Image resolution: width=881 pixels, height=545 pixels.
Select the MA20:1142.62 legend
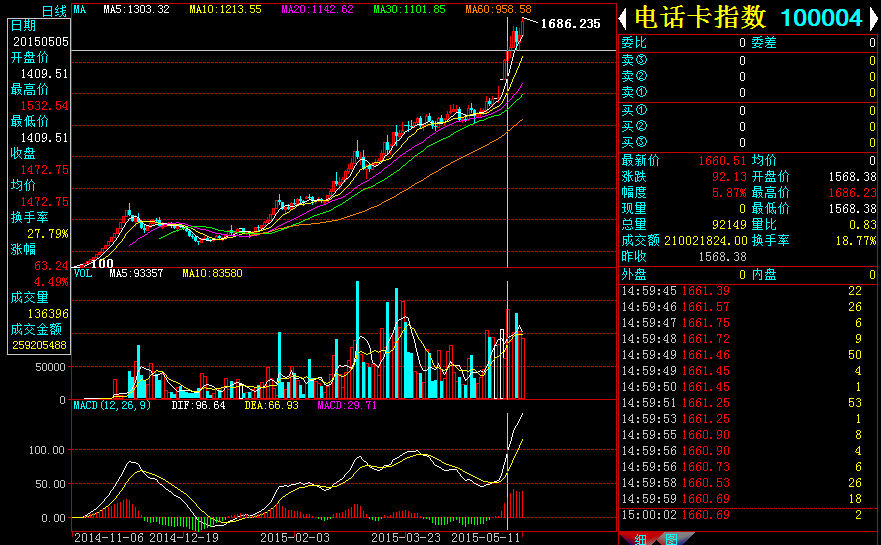tap(317, 9)
